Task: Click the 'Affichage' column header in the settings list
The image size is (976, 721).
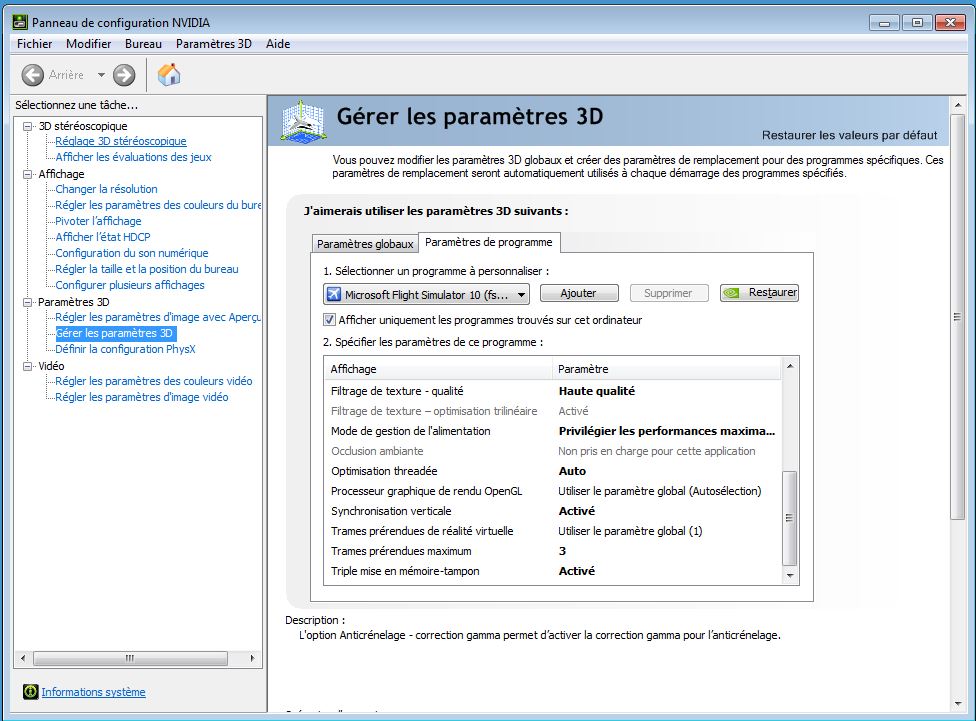Action: click(x=438, y=369)
